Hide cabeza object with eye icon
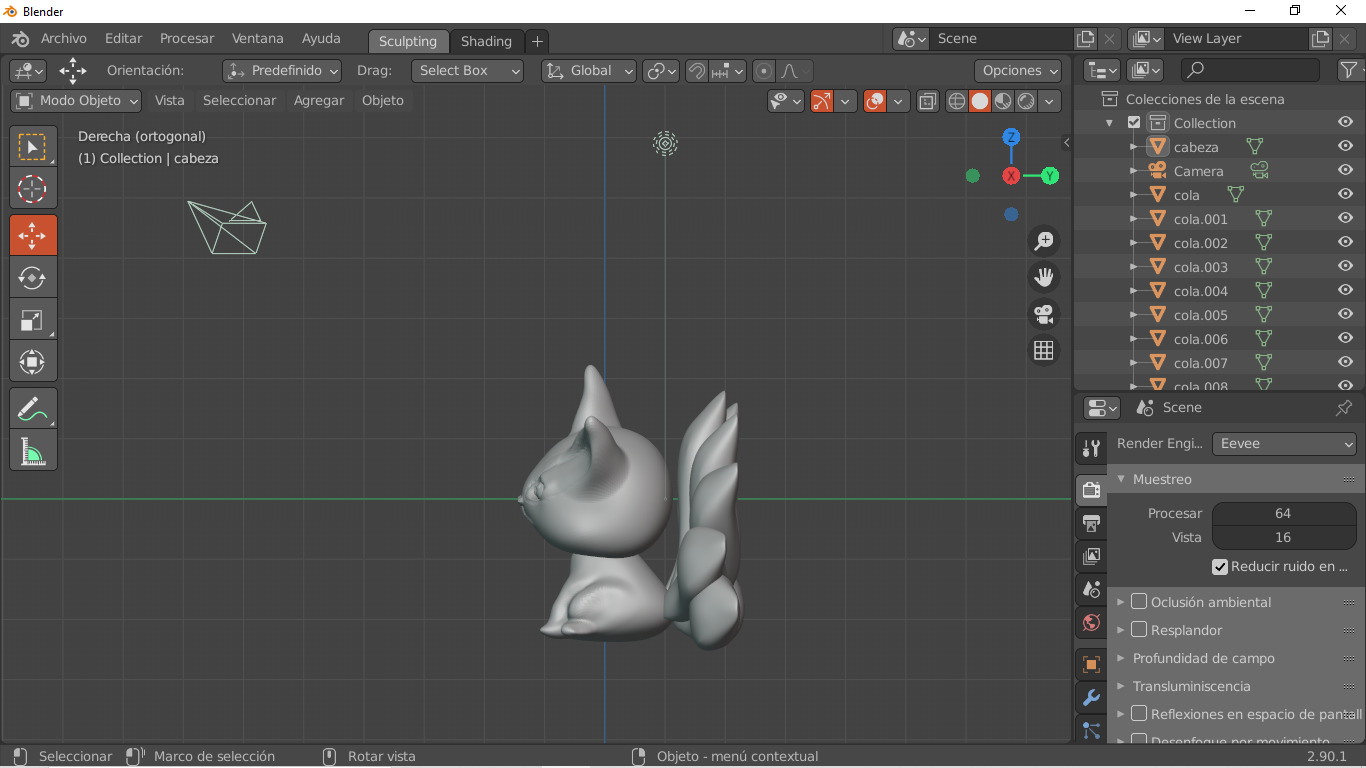Screen dimensions: 1366x768 coord(1345,147)
